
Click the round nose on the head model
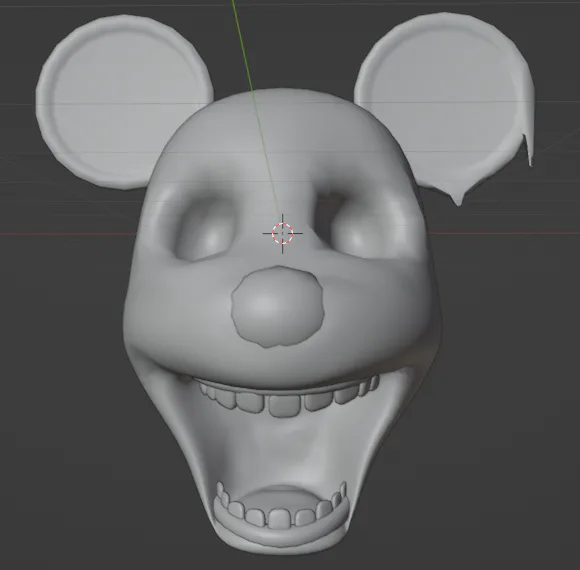pyautogui.click(x=278, y=307)
